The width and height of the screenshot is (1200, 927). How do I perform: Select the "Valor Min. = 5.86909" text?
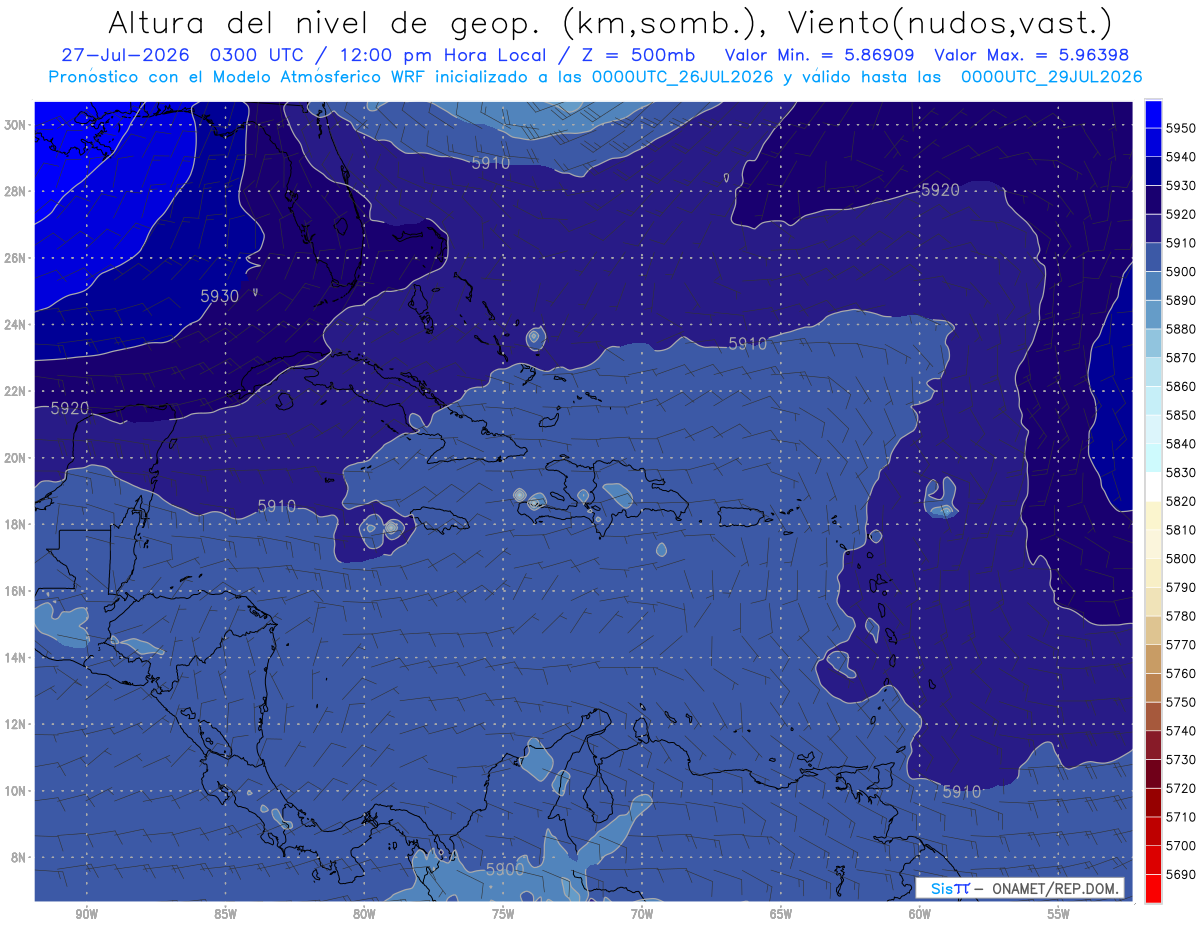coord(820,56)
